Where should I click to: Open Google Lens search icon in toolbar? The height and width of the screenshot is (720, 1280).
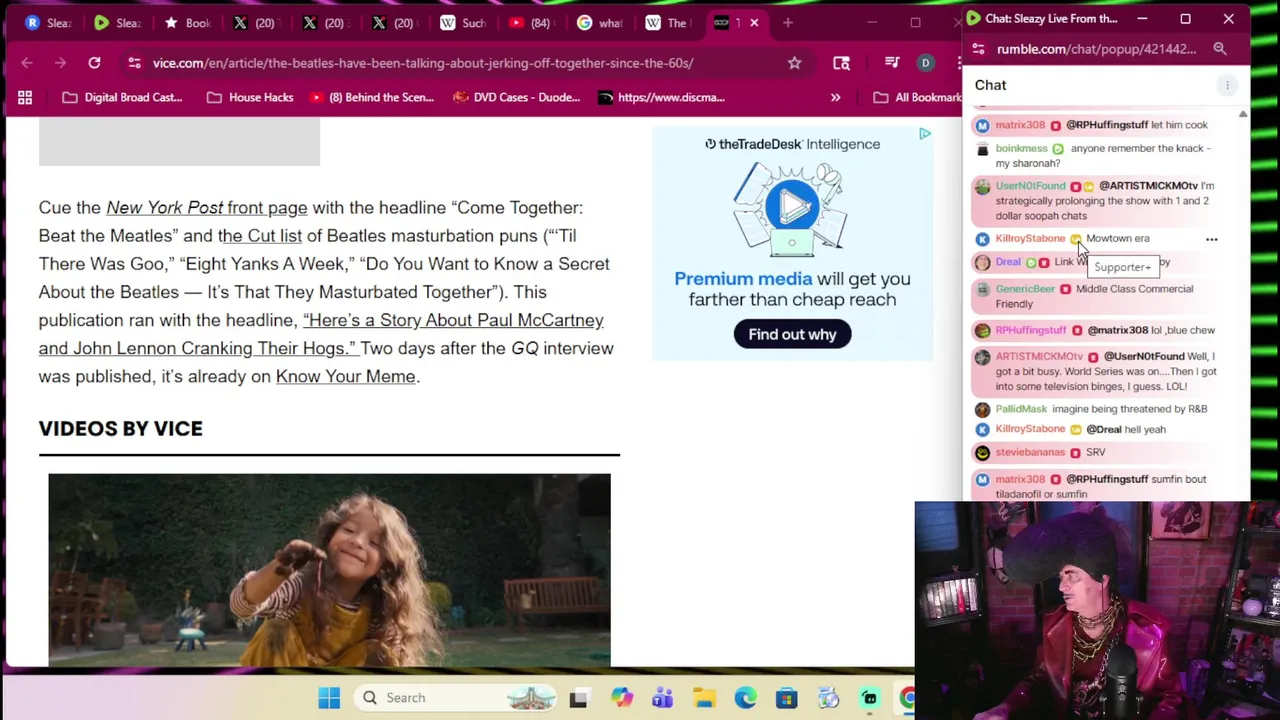841,63
